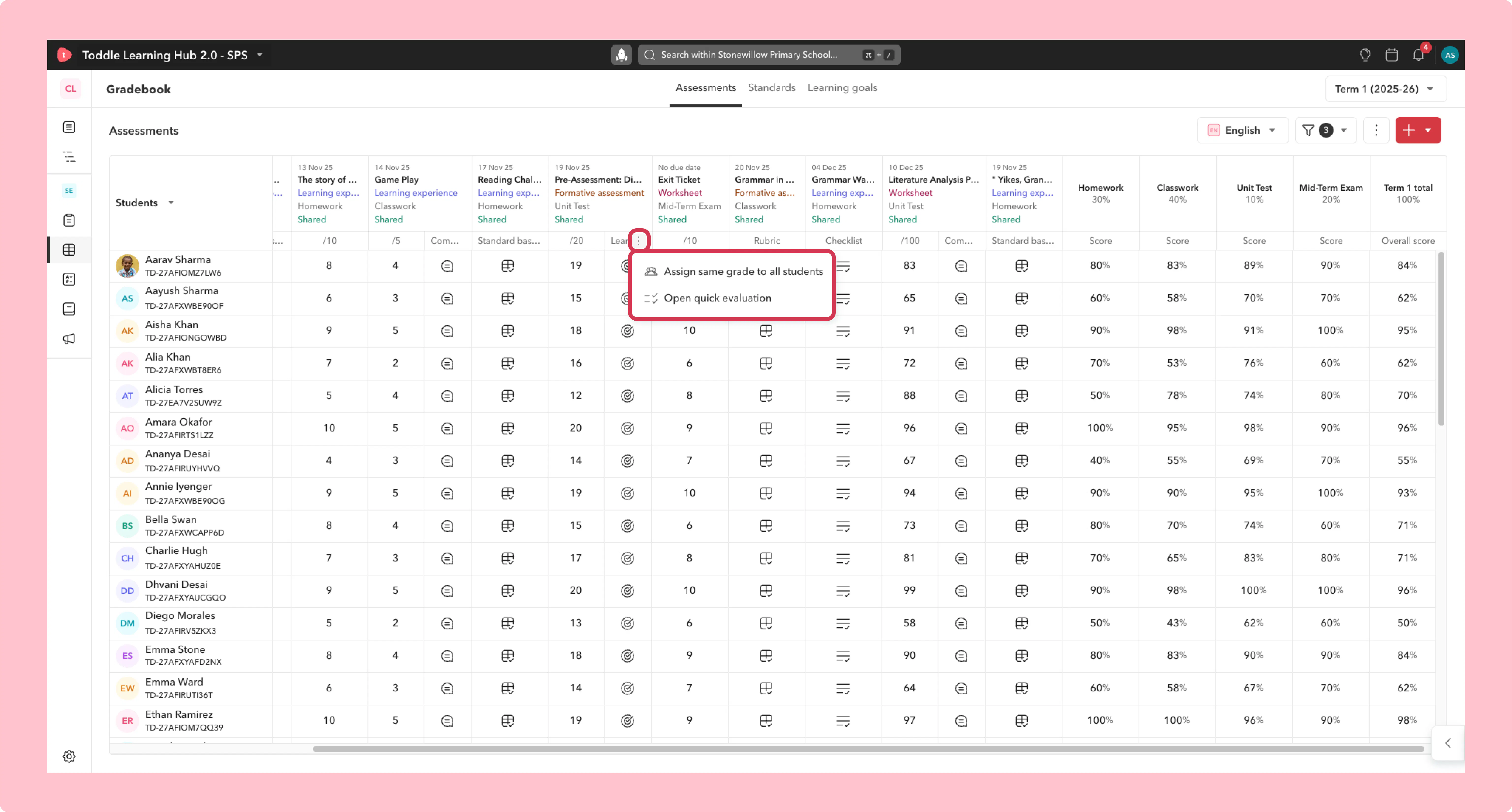Collapse the side panel chevron at bottom right

(1448, 743)
